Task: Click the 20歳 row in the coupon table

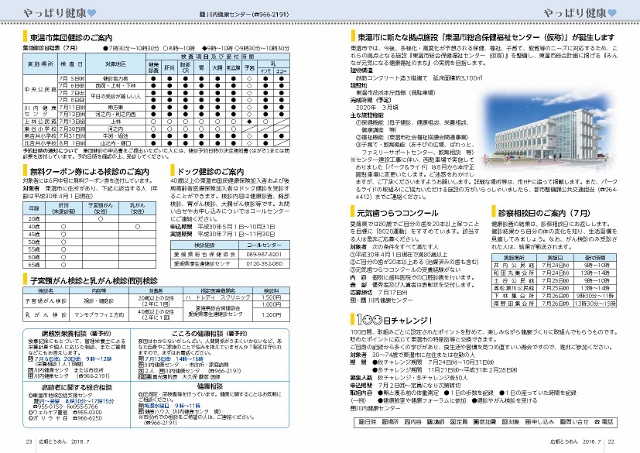Action: click(89, 219)
